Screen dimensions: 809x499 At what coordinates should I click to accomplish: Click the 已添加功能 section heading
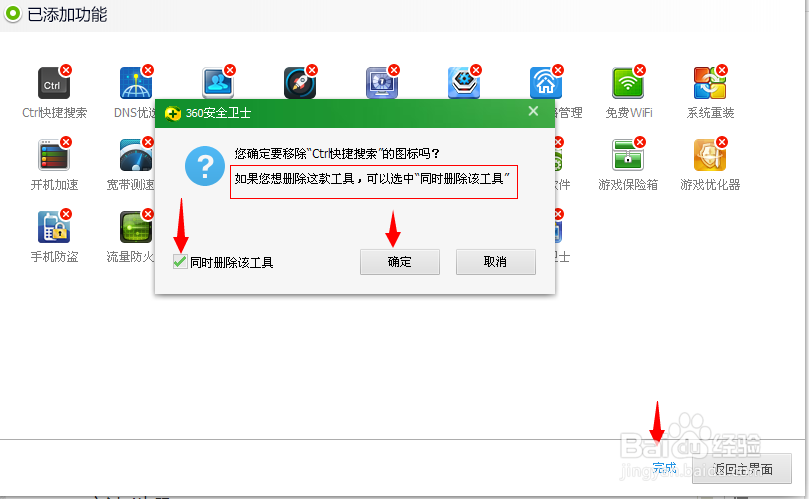(x=67, y=14)
